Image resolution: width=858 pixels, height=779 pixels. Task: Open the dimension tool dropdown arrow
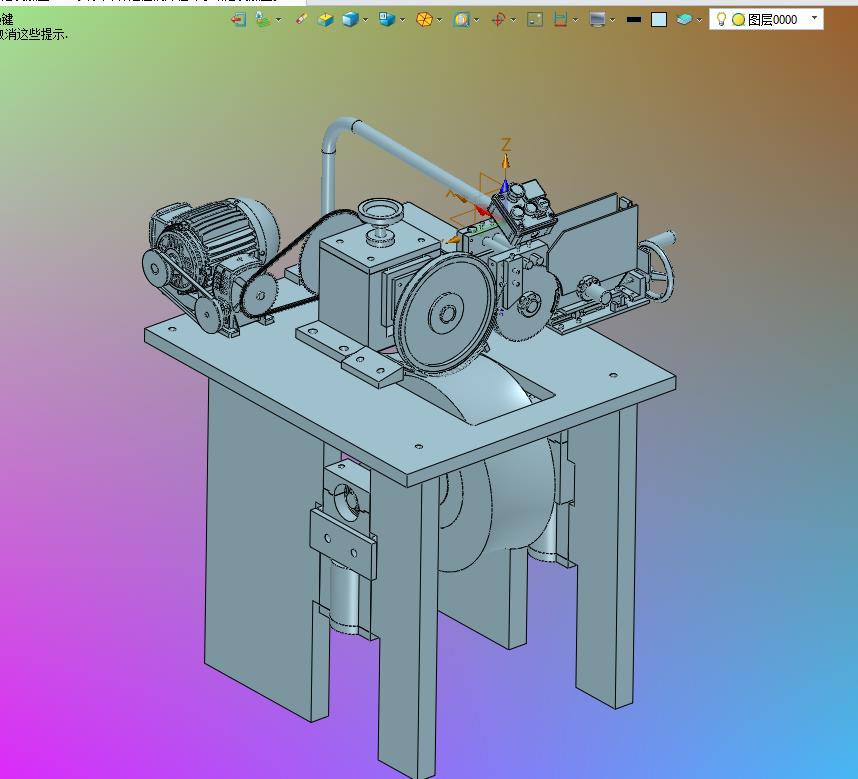tap(576, 20)
